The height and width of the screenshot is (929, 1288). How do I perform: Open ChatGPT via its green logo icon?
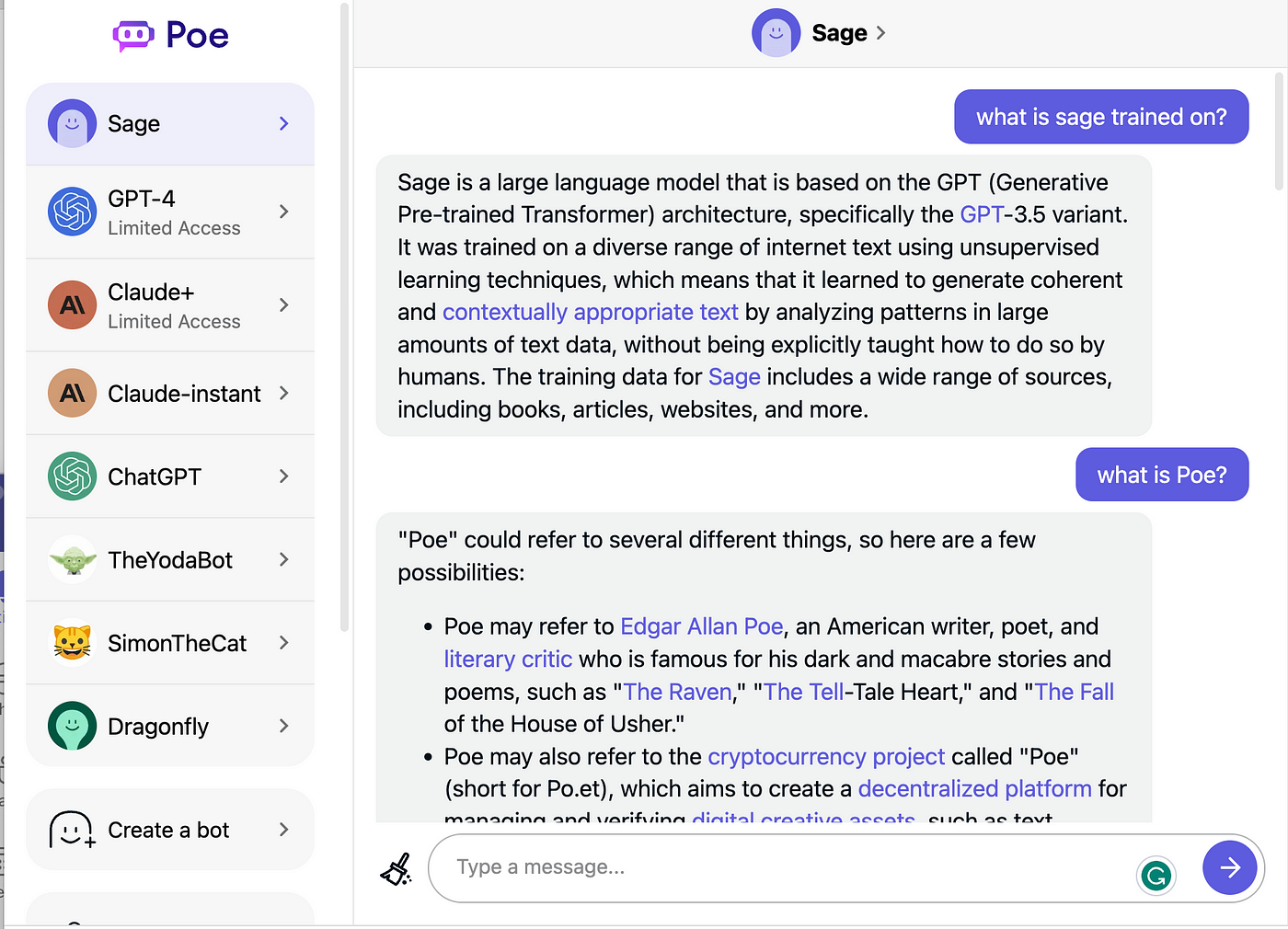(72, 476)
